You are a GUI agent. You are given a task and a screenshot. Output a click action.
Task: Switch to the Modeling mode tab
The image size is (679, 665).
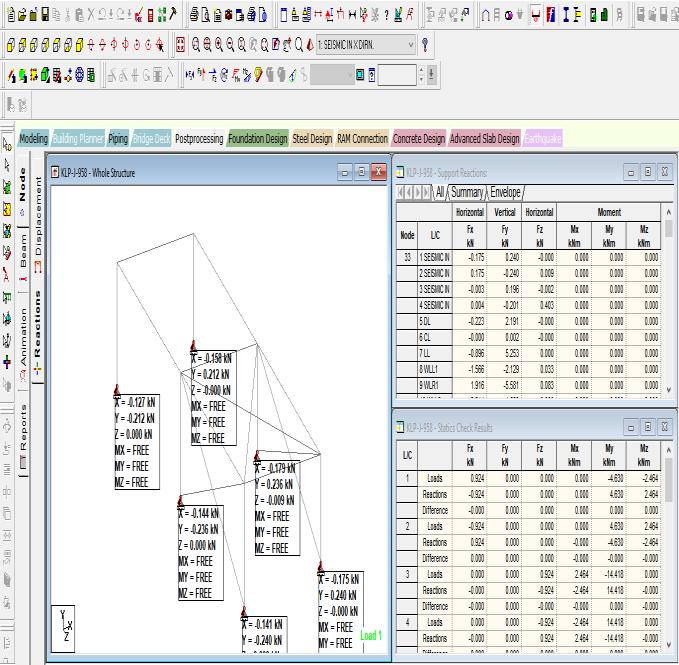(x=33, y=139)
